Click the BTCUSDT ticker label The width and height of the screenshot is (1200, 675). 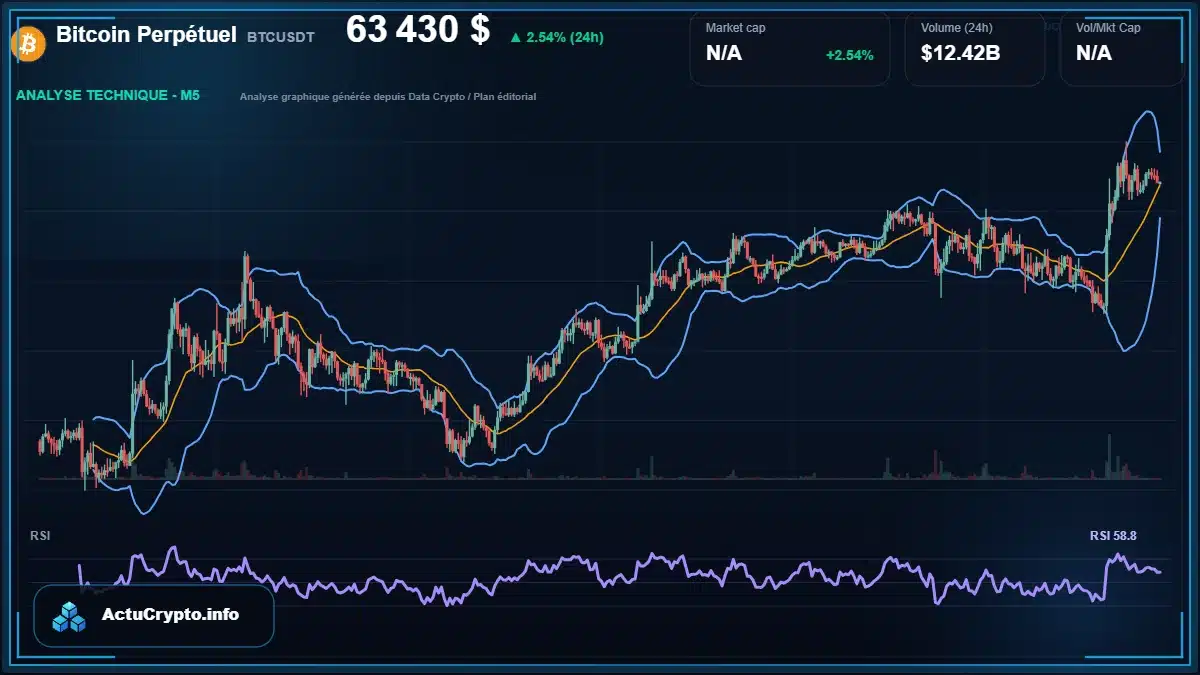point(281,37)
